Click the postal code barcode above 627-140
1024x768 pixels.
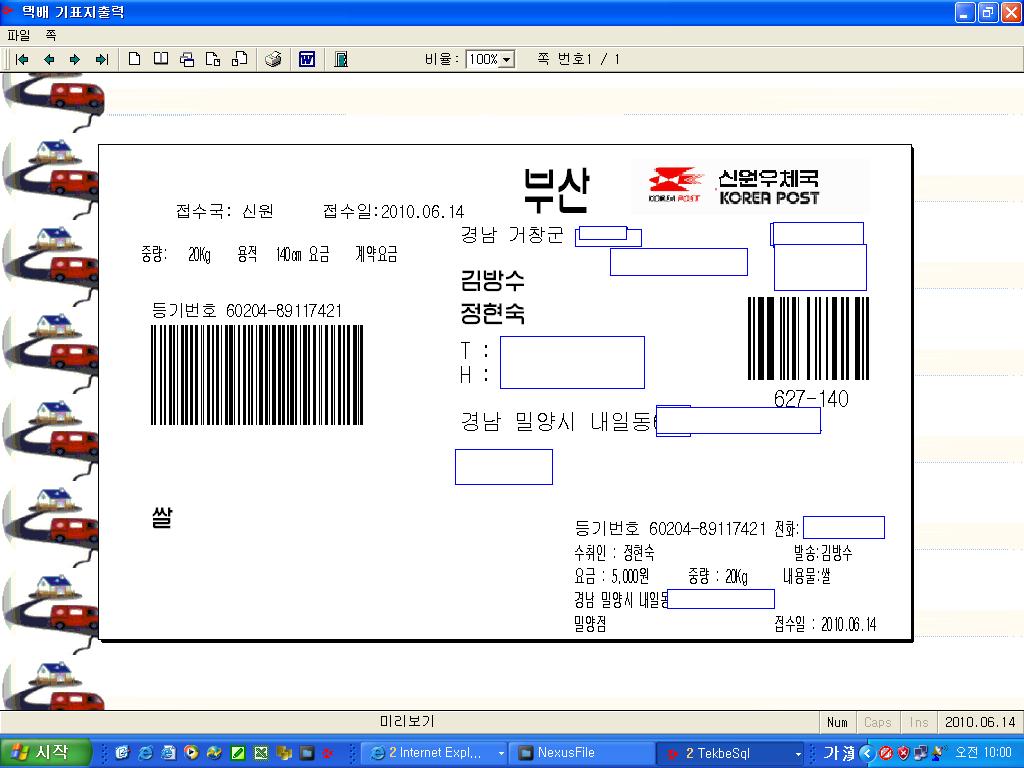pos(808,338)
